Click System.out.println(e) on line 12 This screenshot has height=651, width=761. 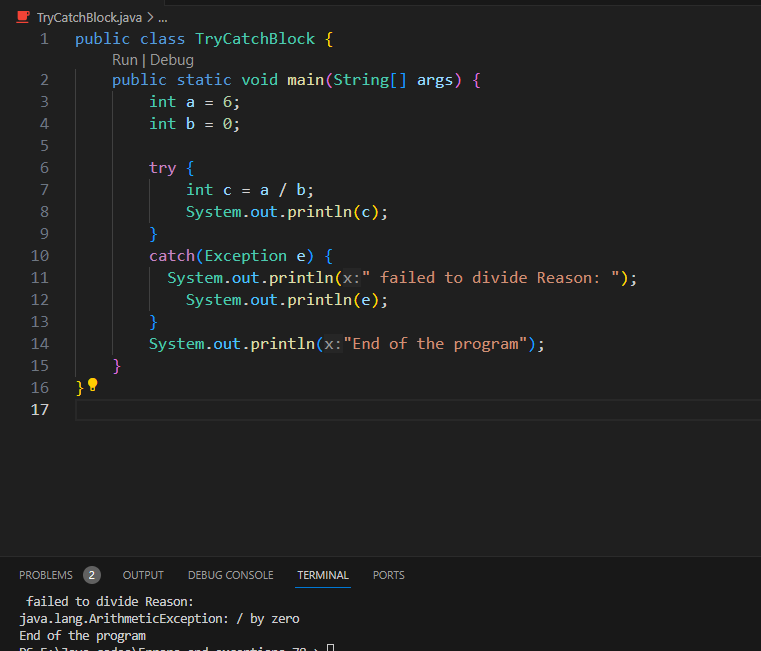pyautogui.click(x=287, y=300)
